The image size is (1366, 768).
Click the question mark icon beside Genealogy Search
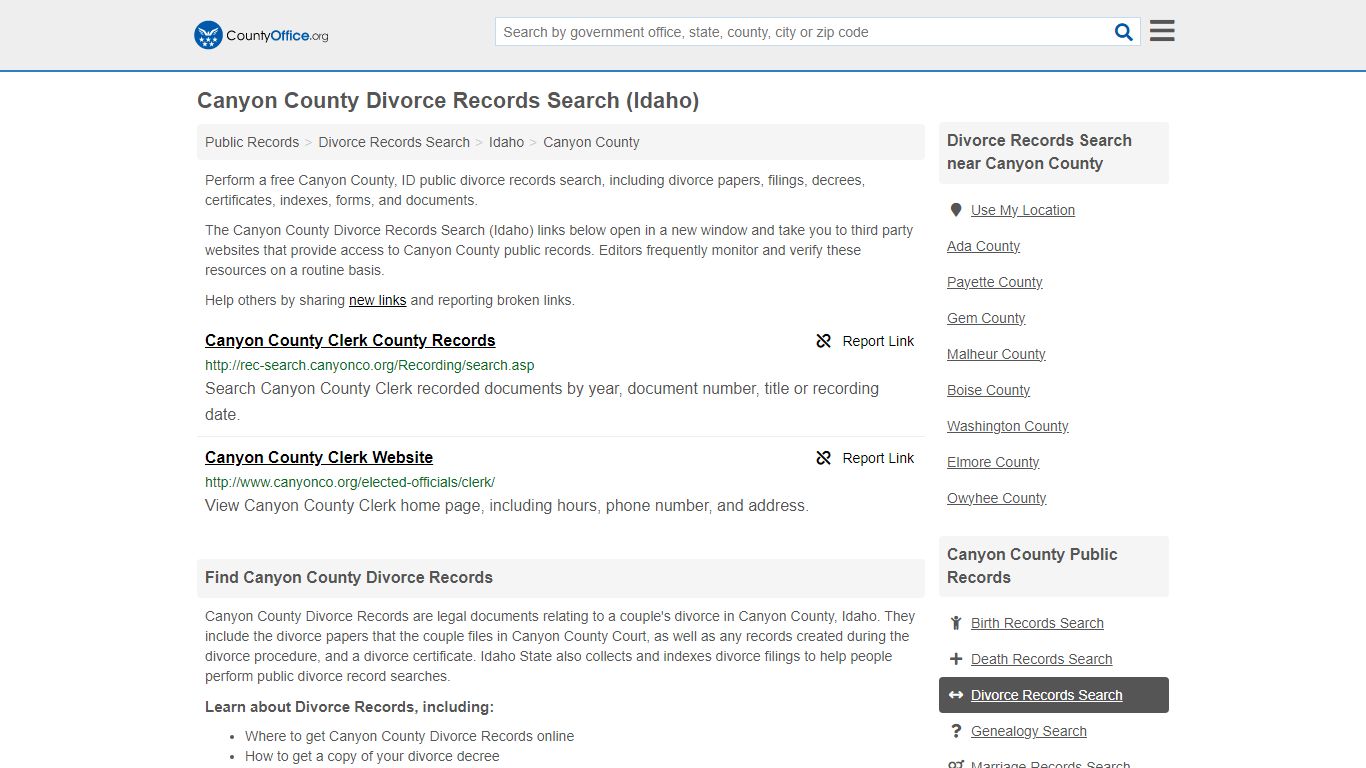click(x=956, y=731)
